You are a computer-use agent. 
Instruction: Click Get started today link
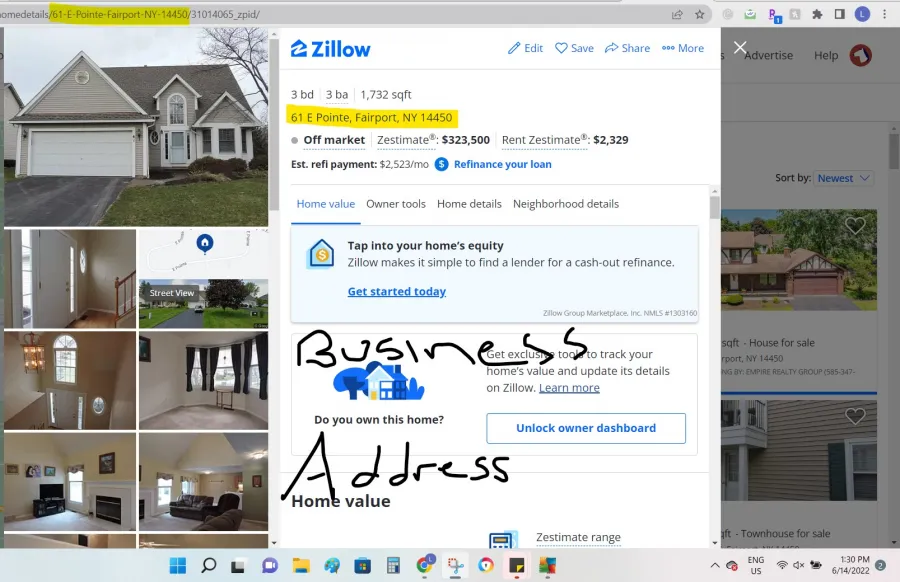397,292
